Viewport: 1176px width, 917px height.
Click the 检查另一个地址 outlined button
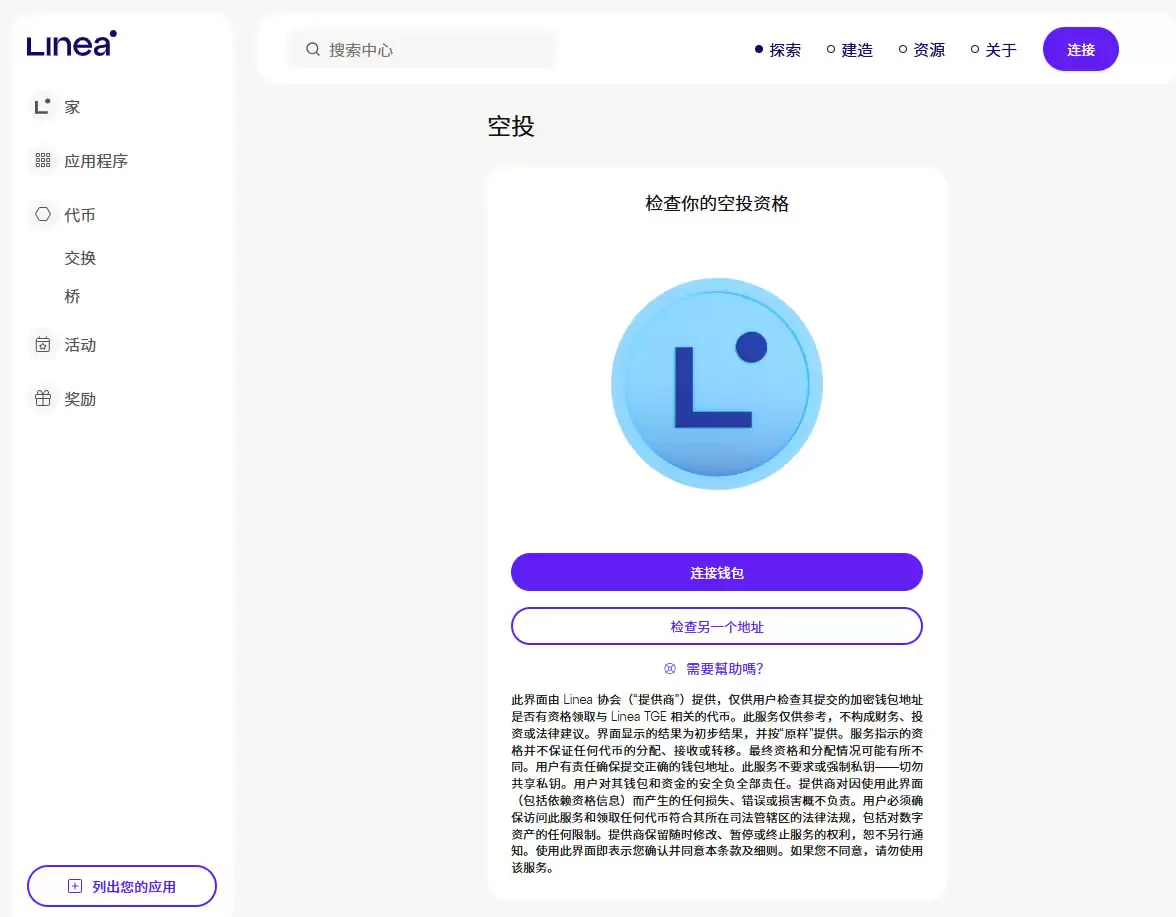[x=716, y=626]
